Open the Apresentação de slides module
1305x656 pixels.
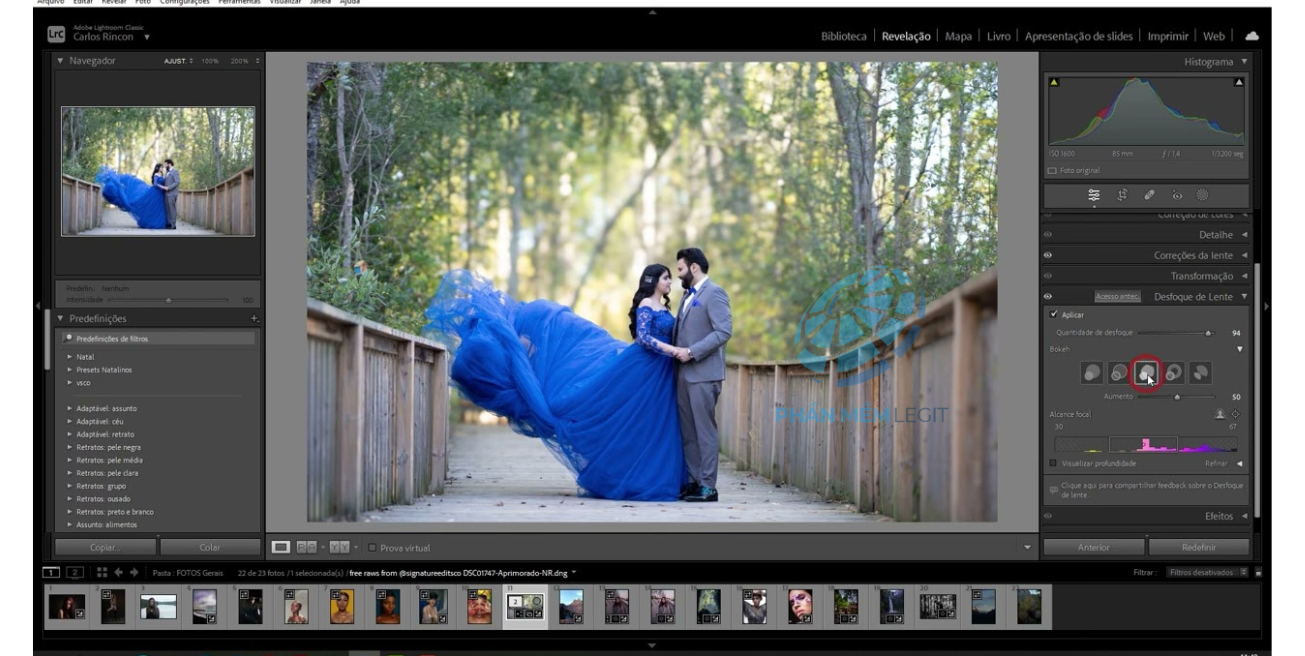[1079, 36]
